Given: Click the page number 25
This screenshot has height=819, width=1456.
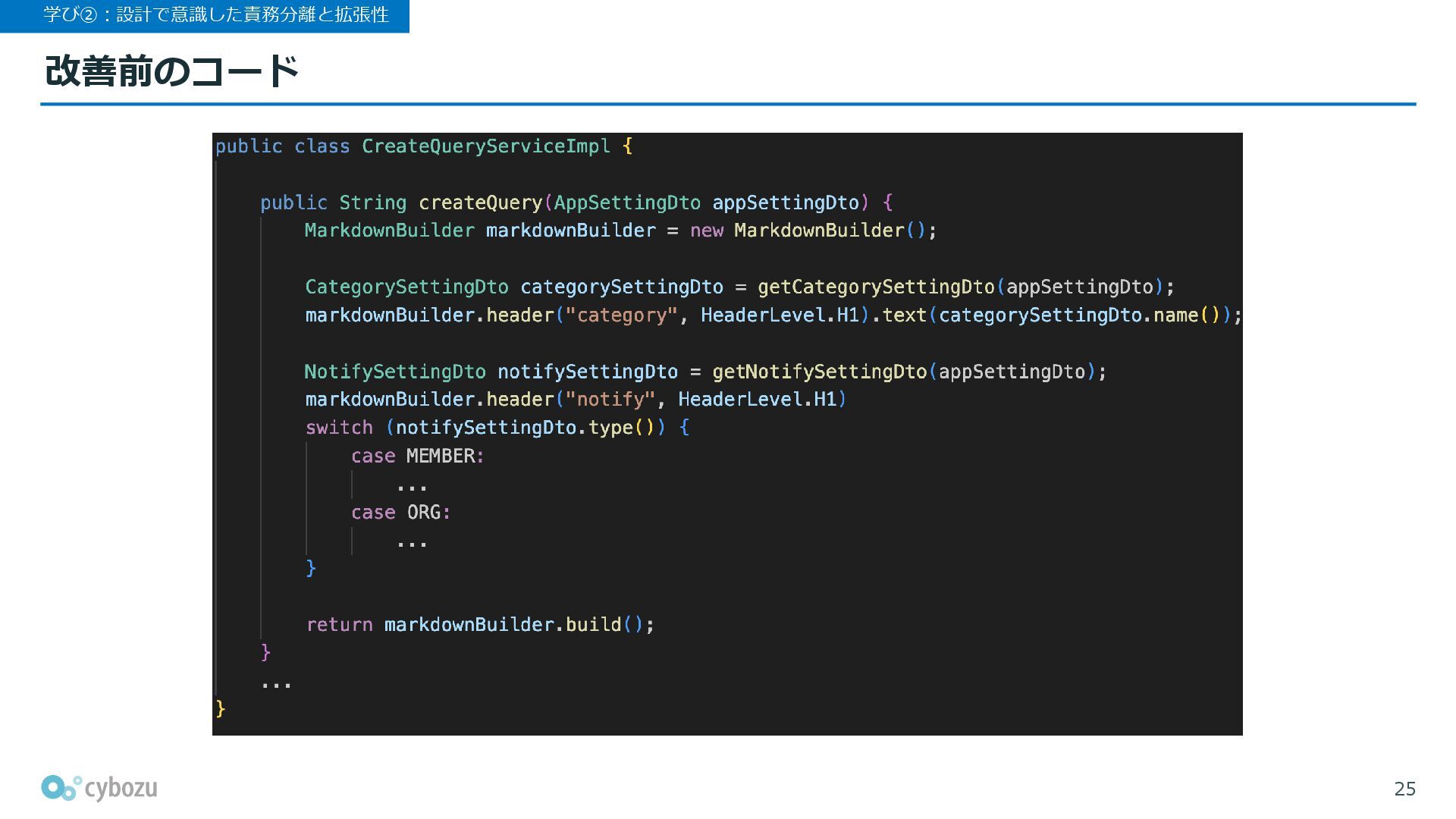Looking at the screenshot, I should click(1404, 789).
